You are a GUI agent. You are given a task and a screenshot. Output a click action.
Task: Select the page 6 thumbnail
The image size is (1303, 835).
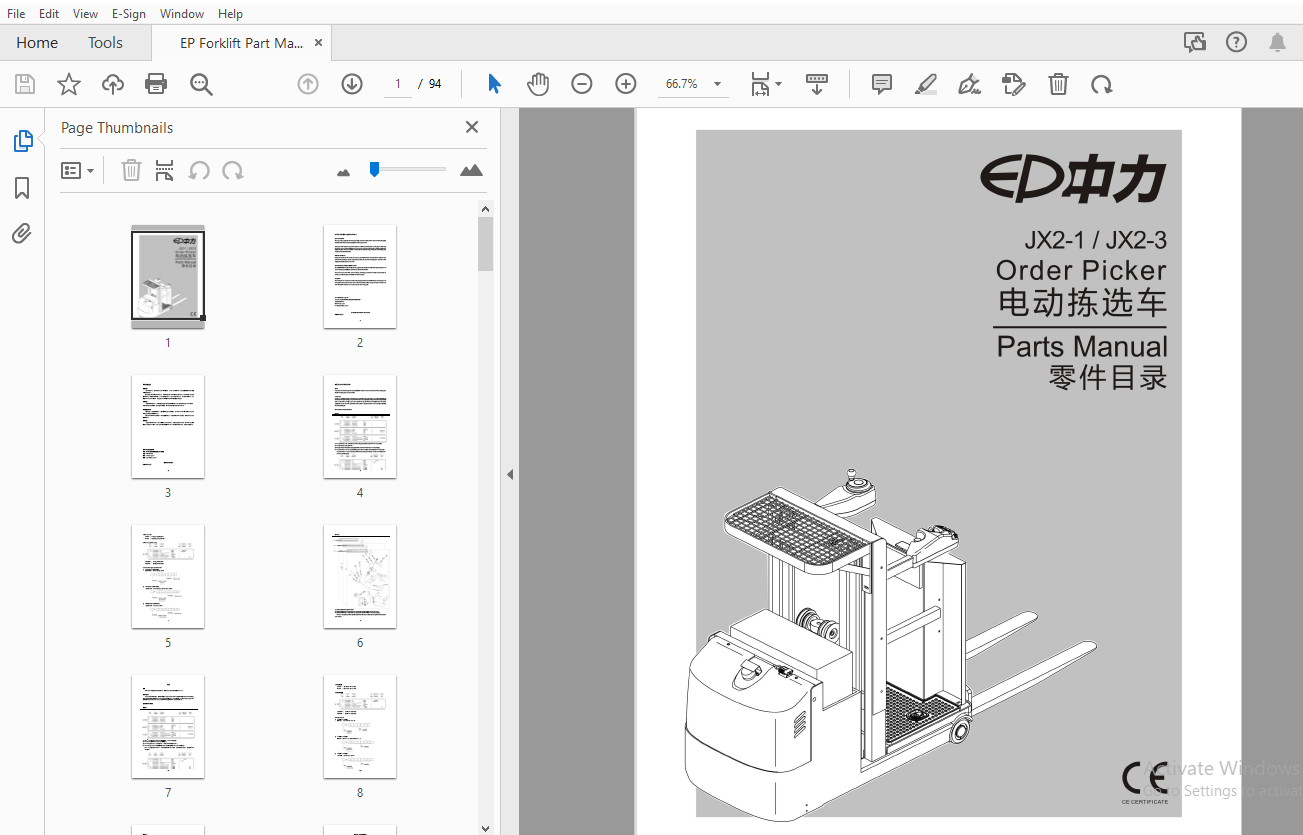[360, 577]
